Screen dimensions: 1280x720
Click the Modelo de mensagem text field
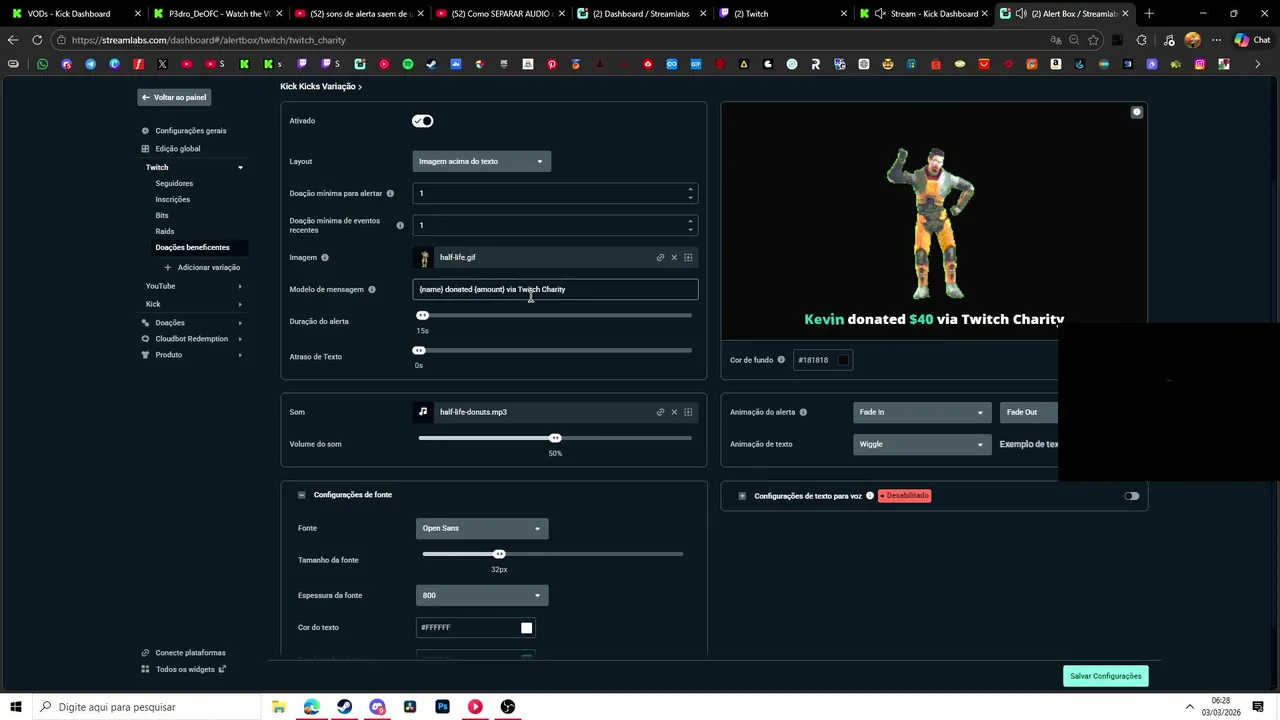pyautogui.click(x=555, y=289)
